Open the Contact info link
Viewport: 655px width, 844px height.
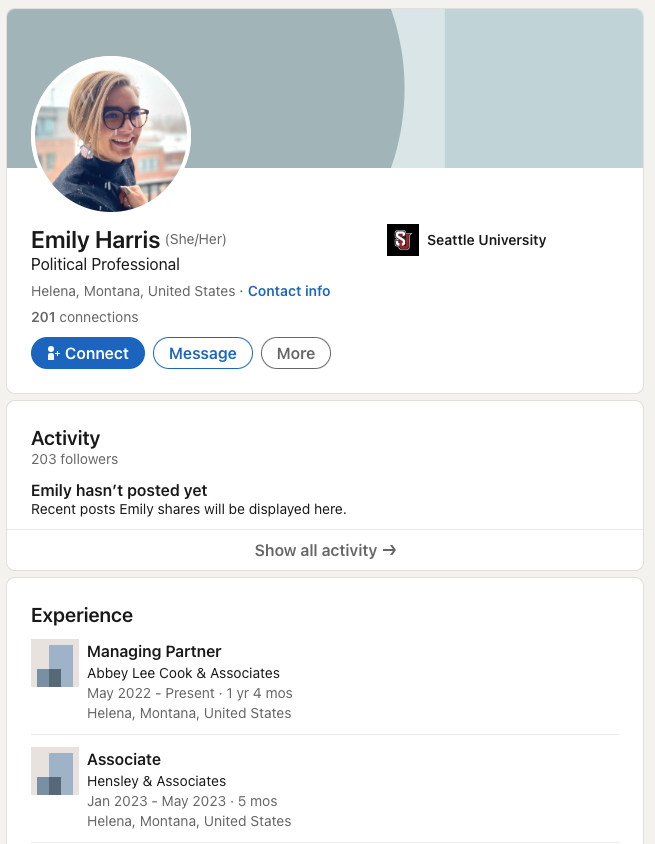coord(289,291)
